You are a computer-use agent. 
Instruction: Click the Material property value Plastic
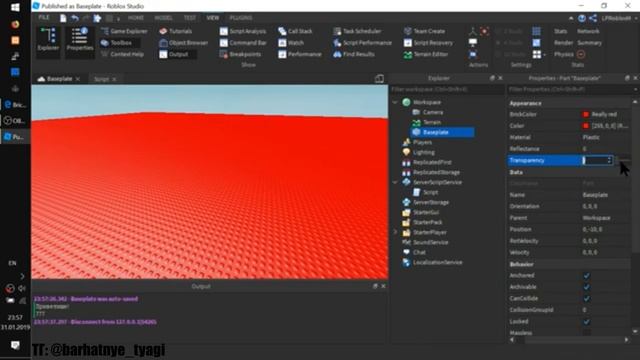(591, 138)
